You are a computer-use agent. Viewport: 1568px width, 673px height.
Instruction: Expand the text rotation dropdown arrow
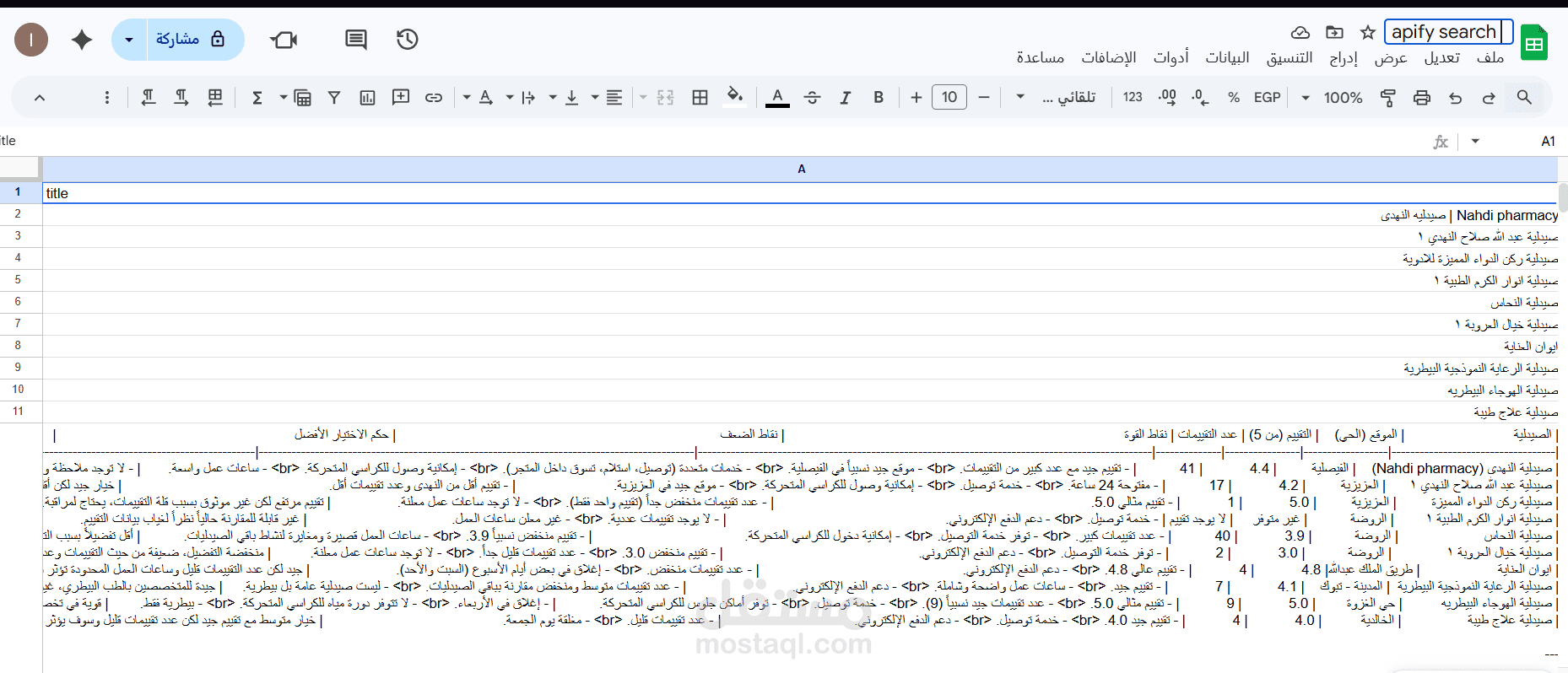[467, 98]
